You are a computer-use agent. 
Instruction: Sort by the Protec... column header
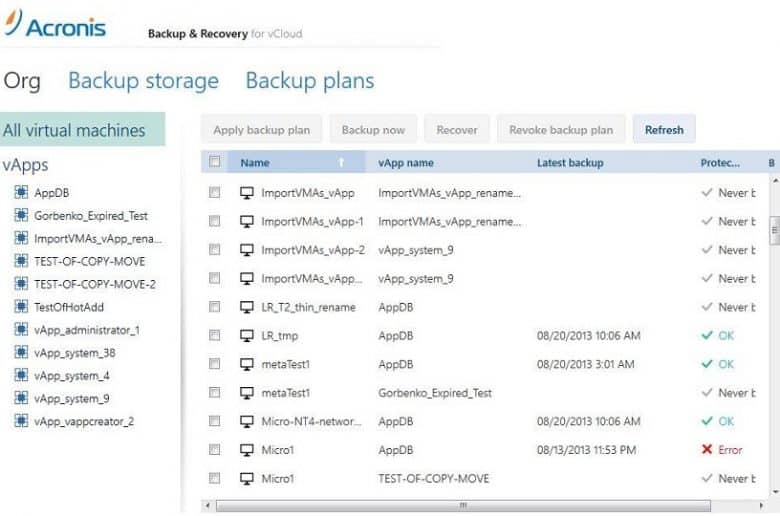pyautogui.click(x=720, y=163)
